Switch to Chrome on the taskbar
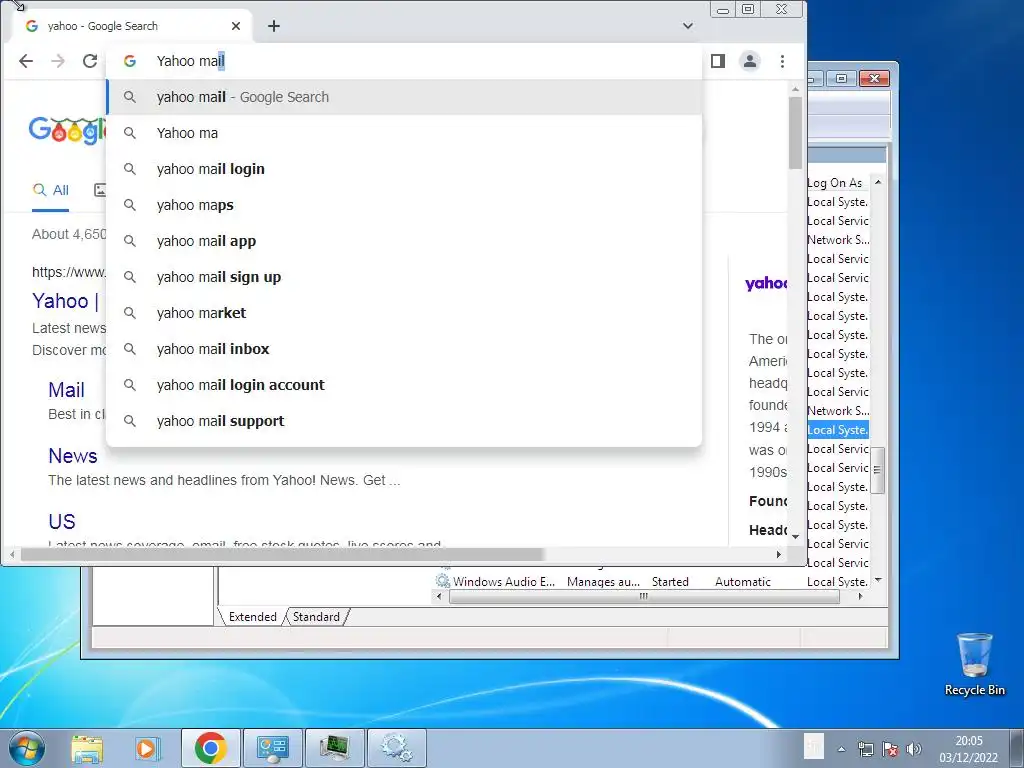The width and height of the screenshot is (1024, 768). (x=210, y=748)
